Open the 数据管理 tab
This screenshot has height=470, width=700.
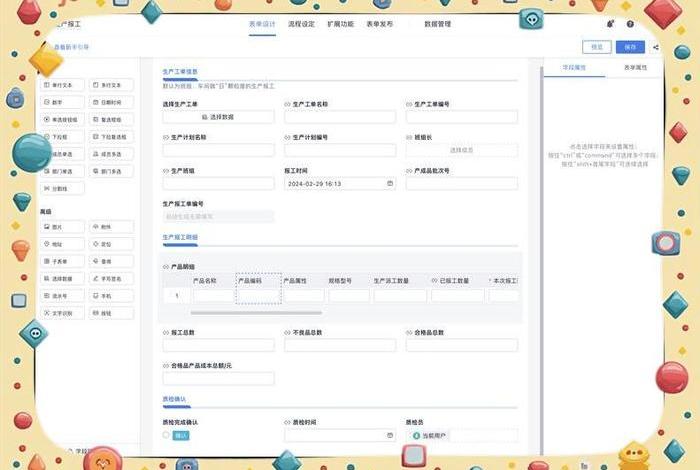point(438,24)
